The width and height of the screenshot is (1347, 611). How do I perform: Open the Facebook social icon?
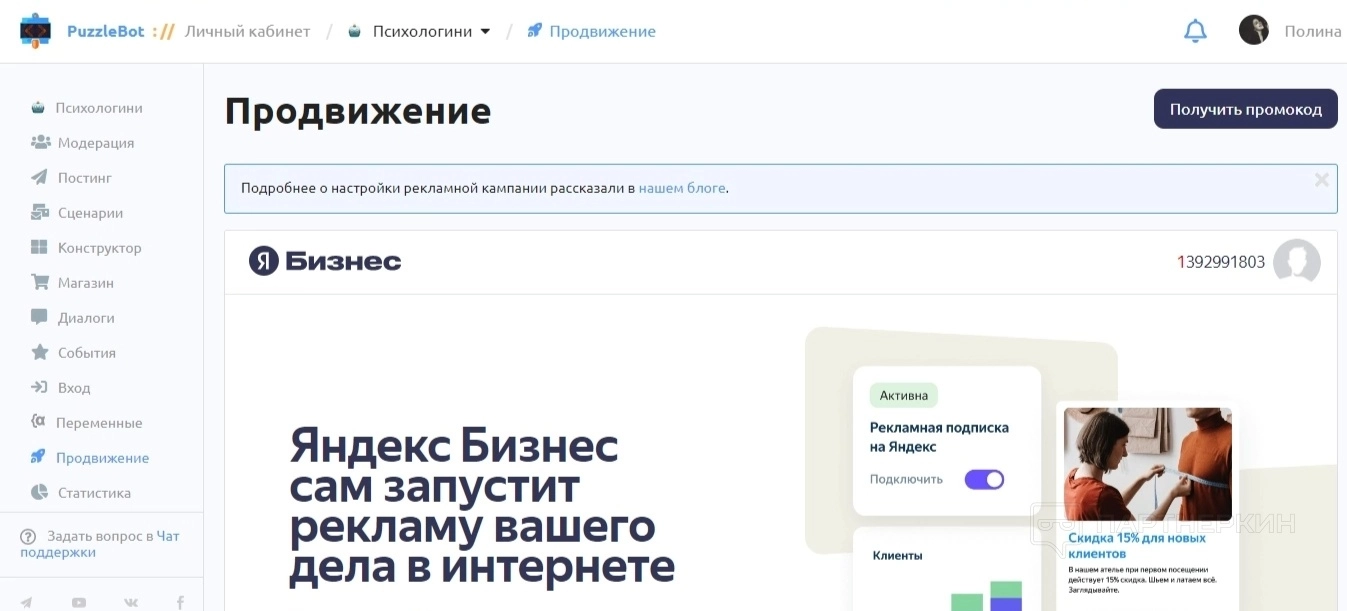coord(181,603)
